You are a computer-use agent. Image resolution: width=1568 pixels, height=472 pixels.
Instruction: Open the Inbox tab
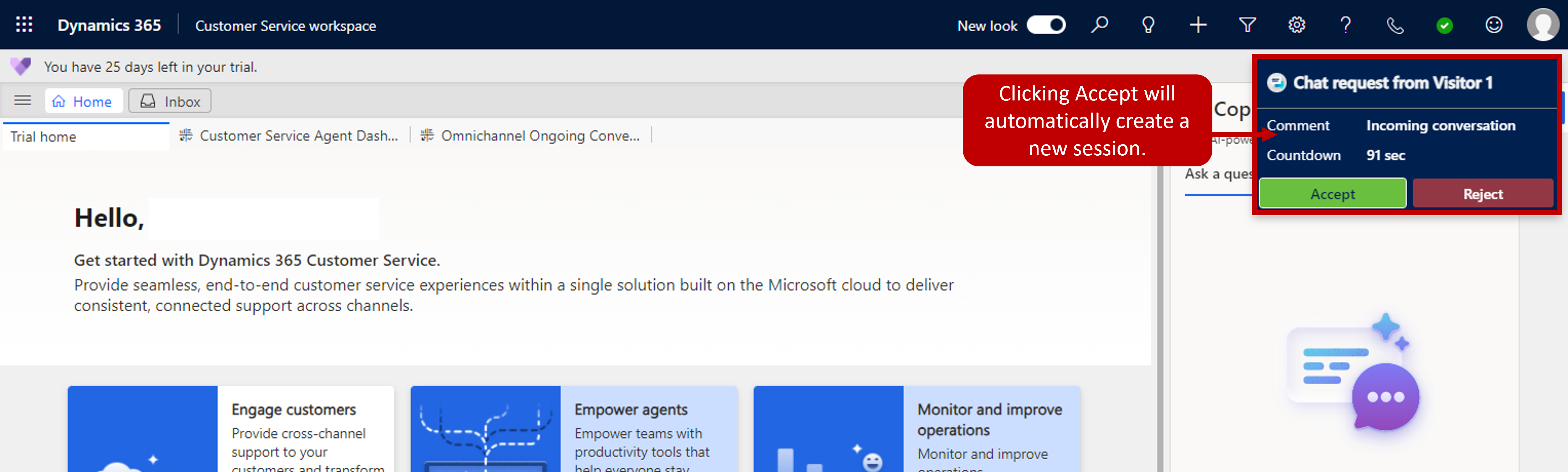click(170, 101)
